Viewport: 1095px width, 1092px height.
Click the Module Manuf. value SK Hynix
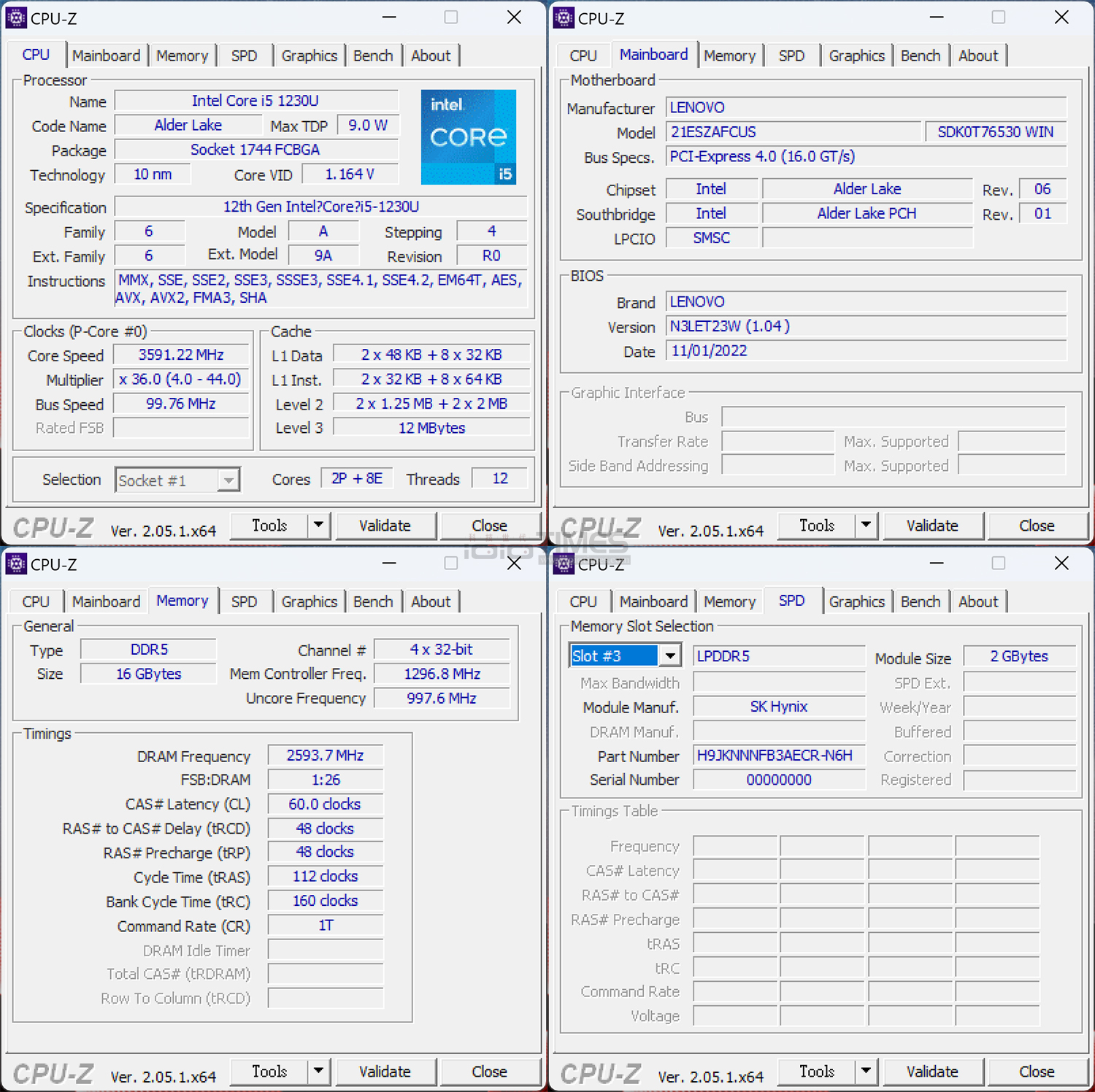(x=779, y=707)
